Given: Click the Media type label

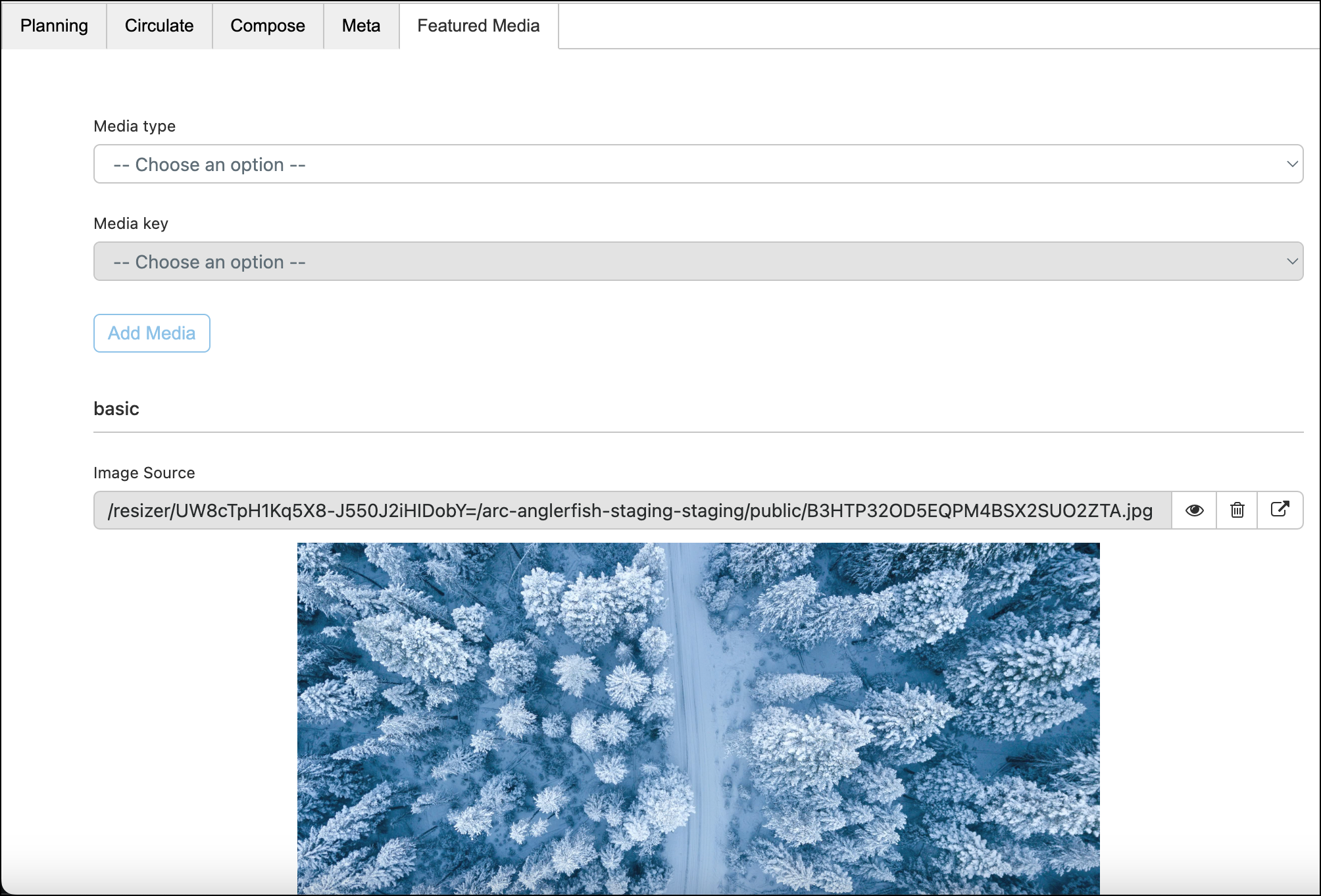Looking at the screenshot, I should pyautogui.click(x=135, y=126).
